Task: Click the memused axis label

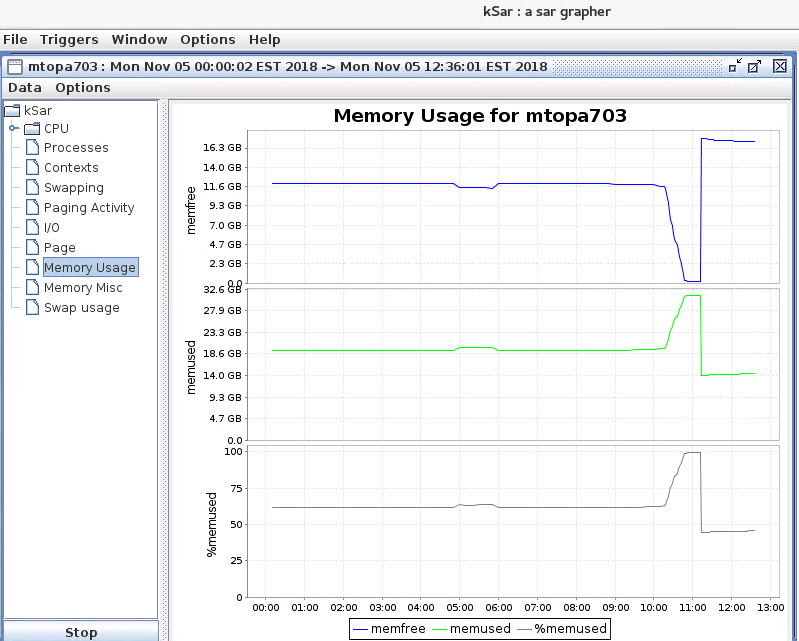Action: point(191,367)
